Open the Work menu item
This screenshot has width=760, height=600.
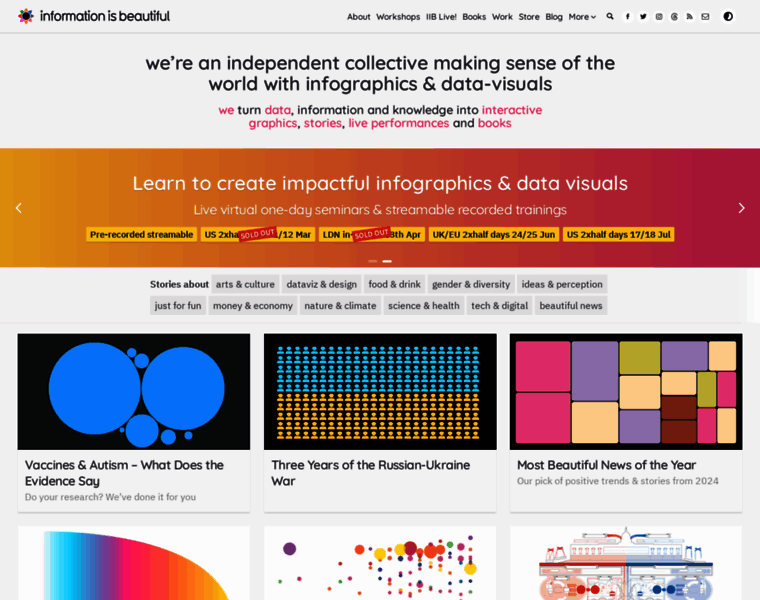coord(502,17)
